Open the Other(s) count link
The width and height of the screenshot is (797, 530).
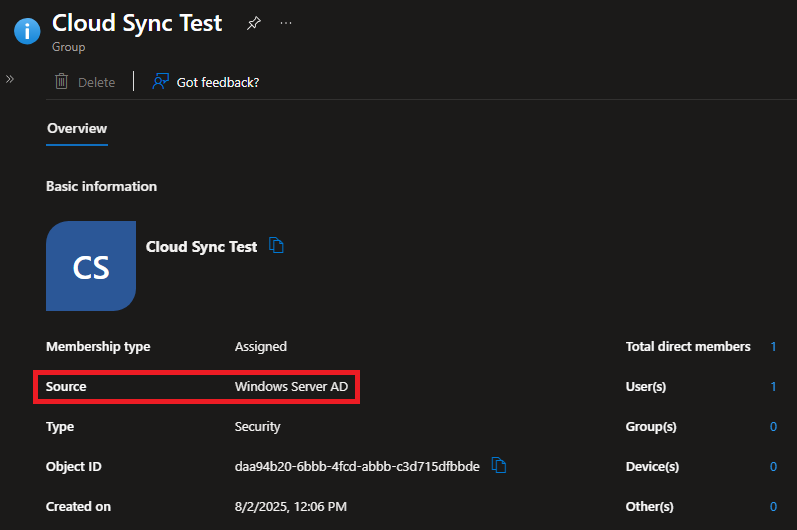(x=773, y=507)
